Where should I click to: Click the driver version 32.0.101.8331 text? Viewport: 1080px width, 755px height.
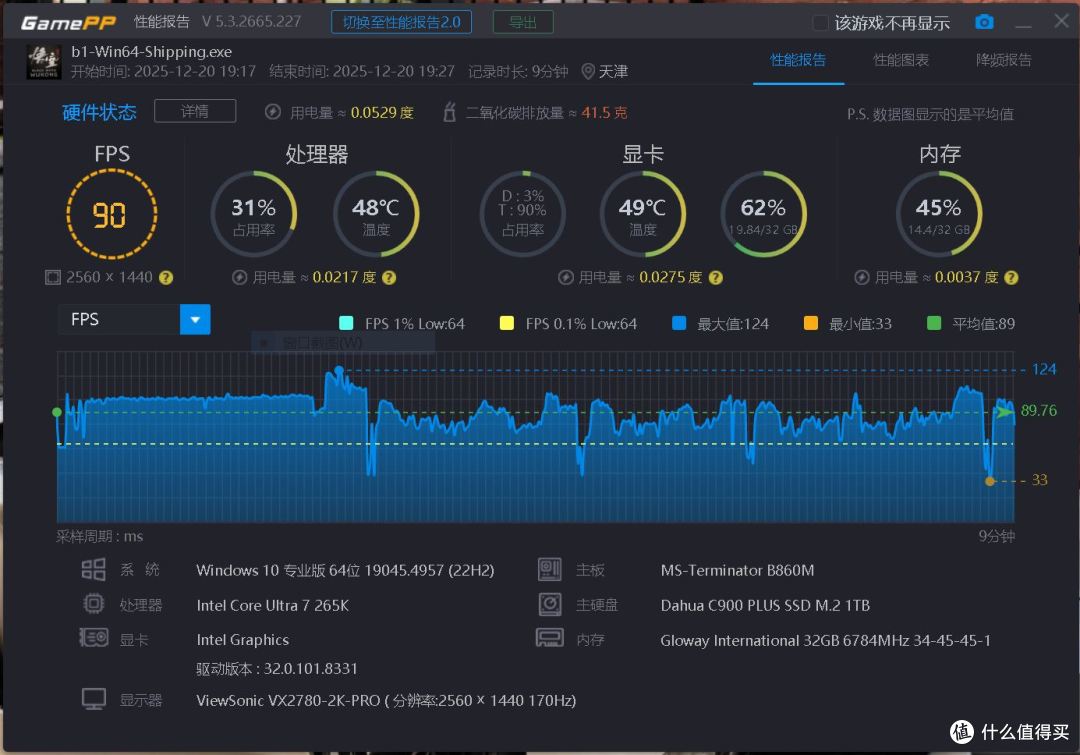click(x=277, y=669)
